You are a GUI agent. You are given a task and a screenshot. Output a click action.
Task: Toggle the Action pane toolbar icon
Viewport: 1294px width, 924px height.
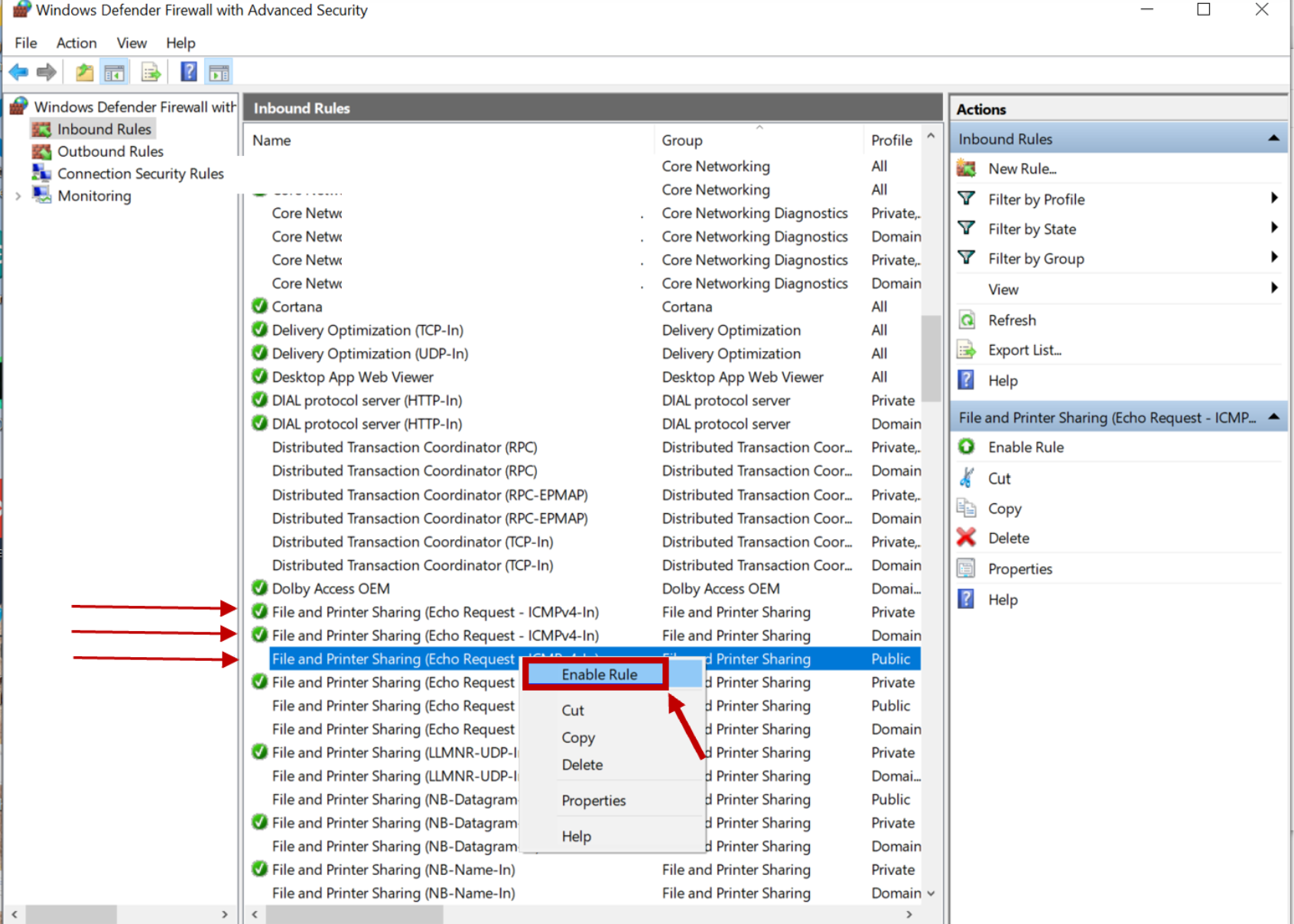pyautogui.click(x=219, y=73)
